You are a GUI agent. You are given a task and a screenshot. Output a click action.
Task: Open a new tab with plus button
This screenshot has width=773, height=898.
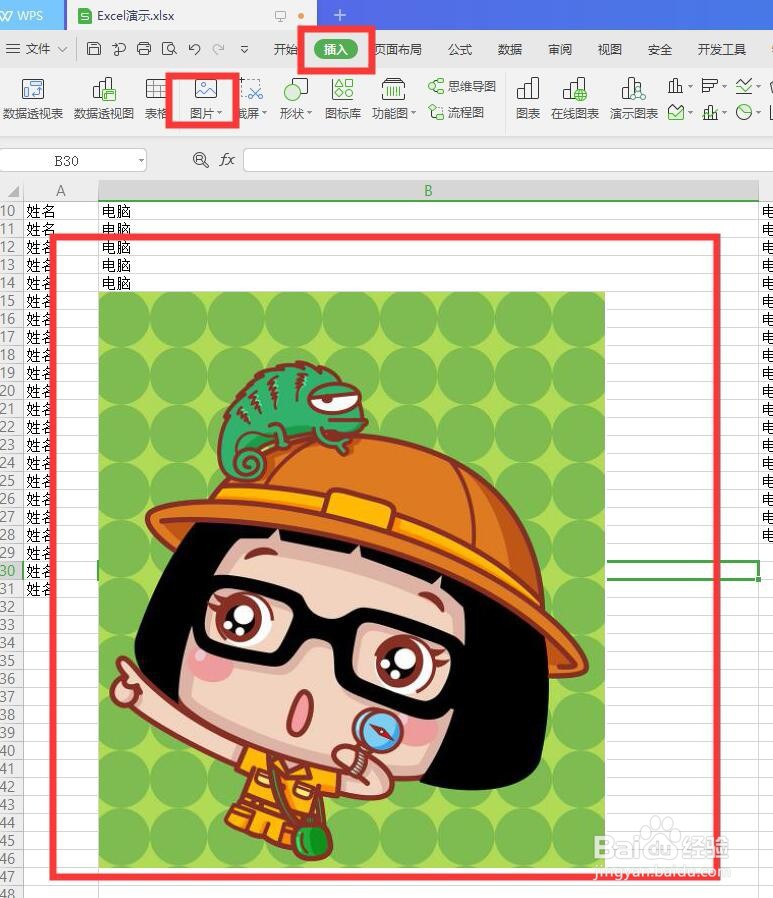click(340, 15)
